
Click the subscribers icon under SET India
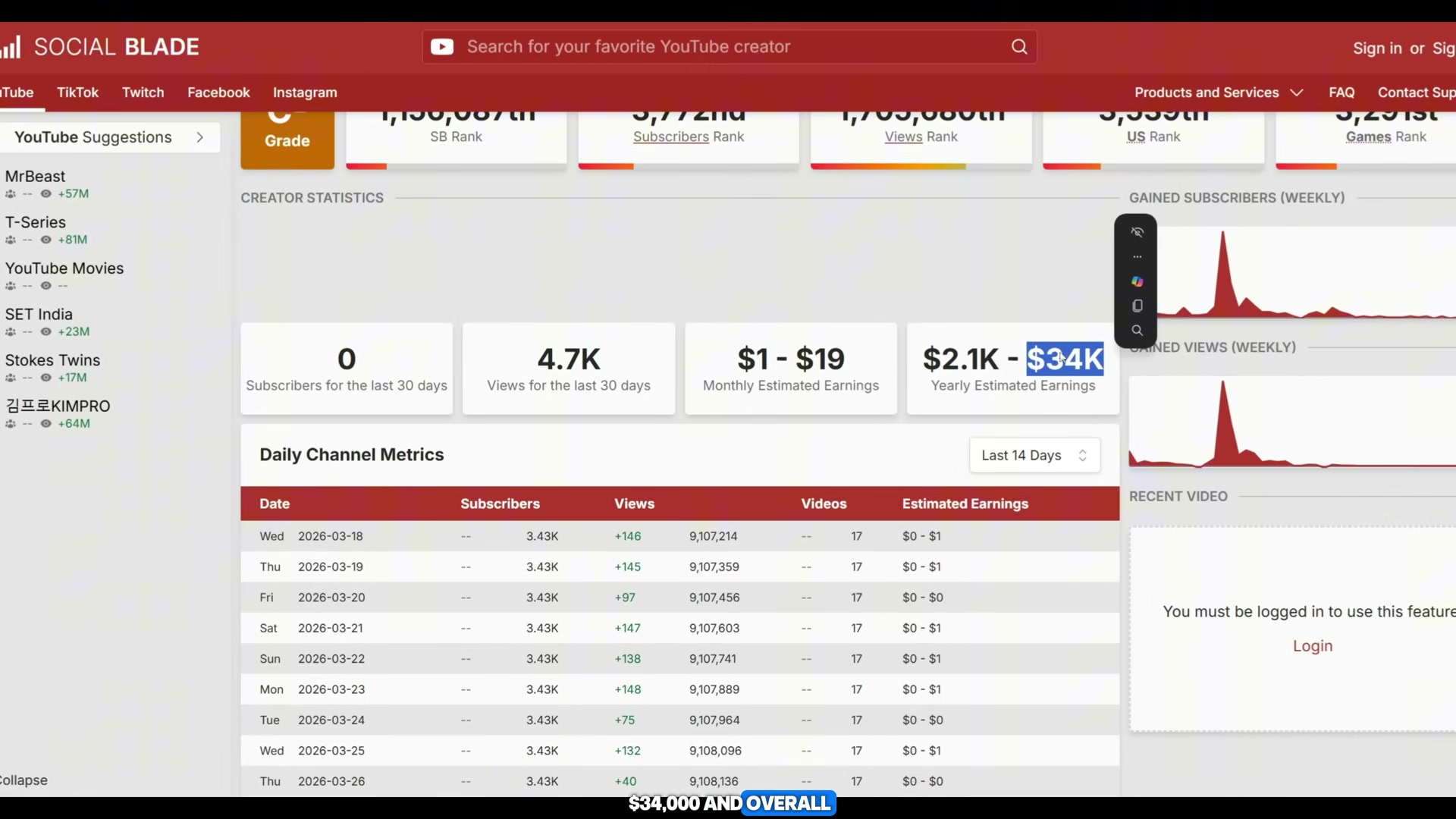tap(11, 331)
